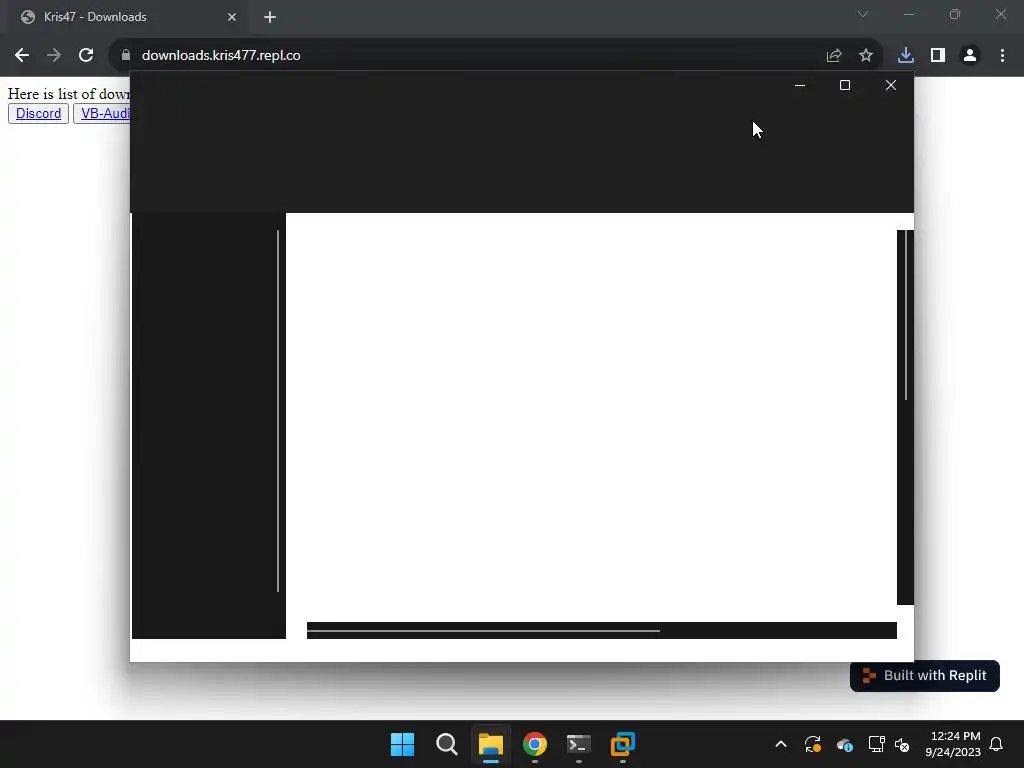Screen dimensions: 1024x768
Task: Click the left panel's vertical scrollbar
Action: click(x=278, y=411)
